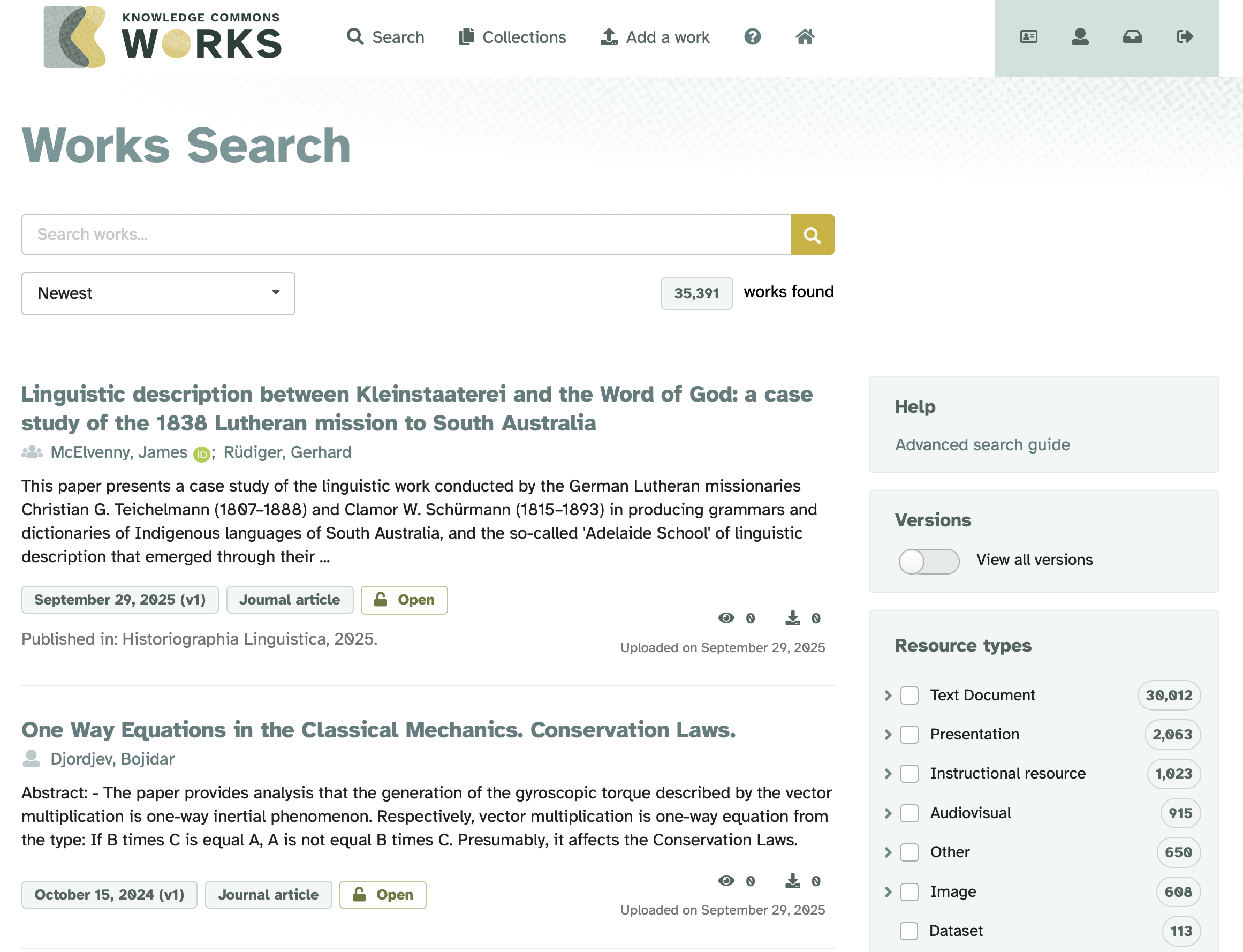Open the Advanced search guide link
Image resolution: width=1243 pixels, height=952 pixels.
point(982,445)
